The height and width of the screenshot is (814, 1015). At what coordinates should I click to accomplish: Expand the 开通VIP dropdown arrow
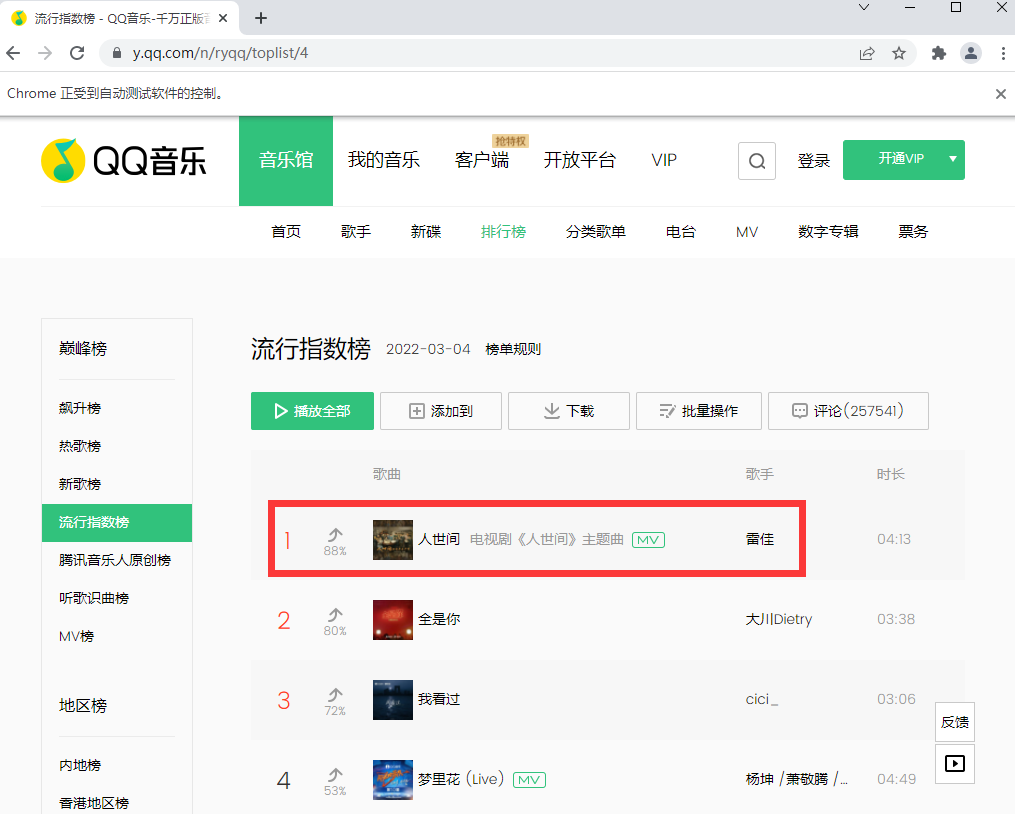click(953, 159)
